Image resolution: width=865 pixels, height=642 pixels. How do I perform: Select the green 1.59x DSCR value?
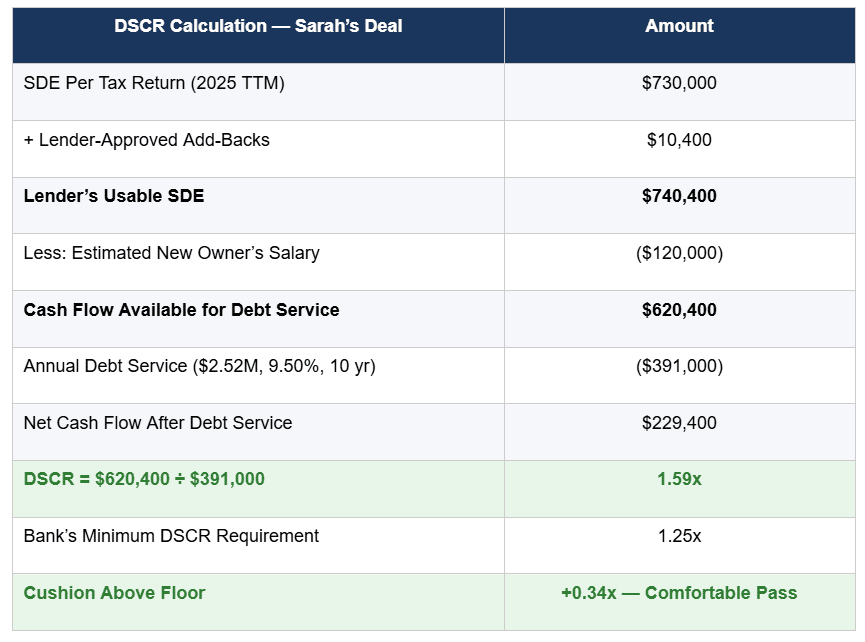(x=679, y=479)
